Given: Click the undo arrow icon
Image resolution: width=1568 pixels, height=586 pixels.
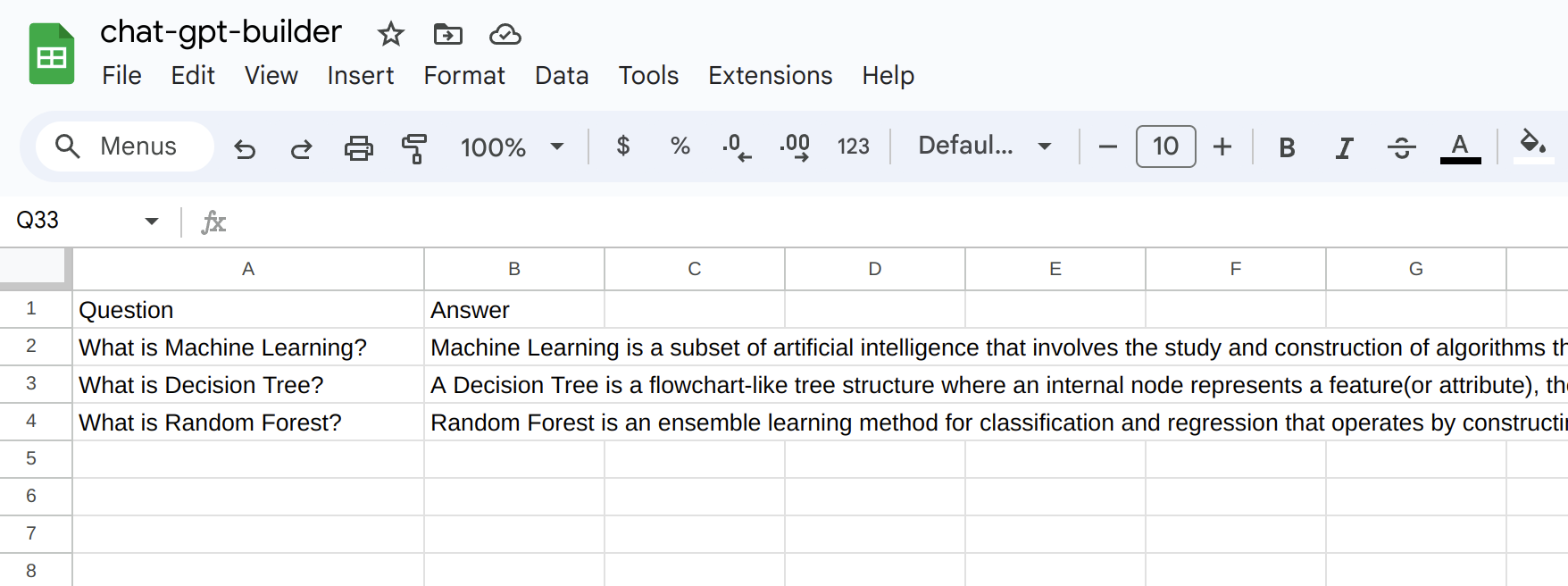Looking at the screenshot, I should [x=245, y=147].
